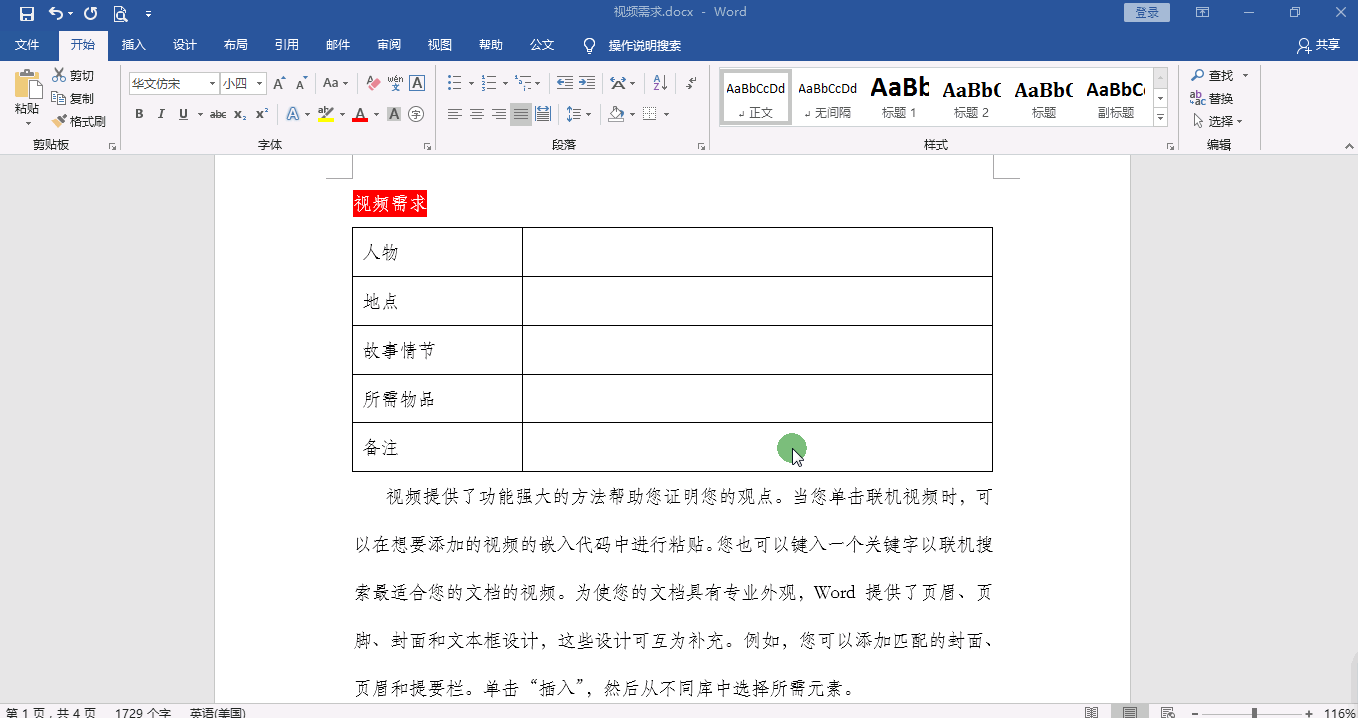The width and height of the screenshot is (1358, 718).
Task: Click the 共享 share button
Action: click(1318, 45)
